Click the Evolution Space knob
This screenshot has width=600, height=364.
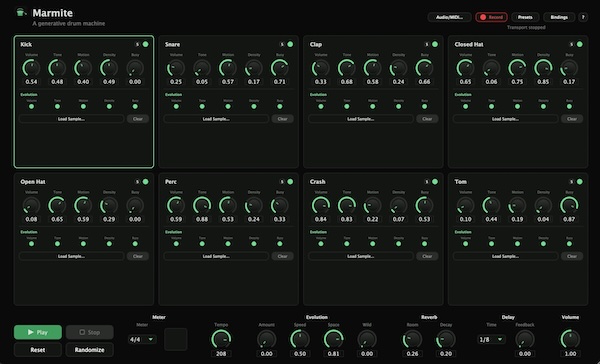334,339
